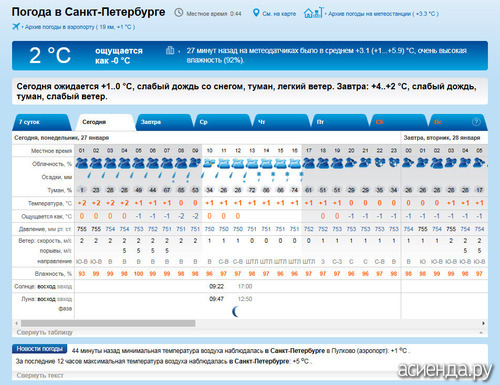The height and width of the screenshot is (385, 500).
Task: Click the cloudiness icon for hour 07
Action: click(x=167, y=163)
